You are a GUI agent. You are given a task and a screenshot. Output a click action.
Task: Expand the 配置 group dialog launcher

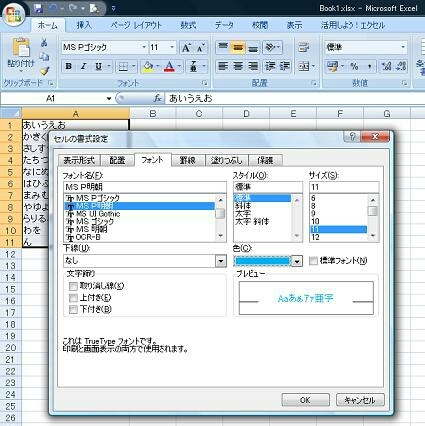pyautogui.click(x=314, y=83)
